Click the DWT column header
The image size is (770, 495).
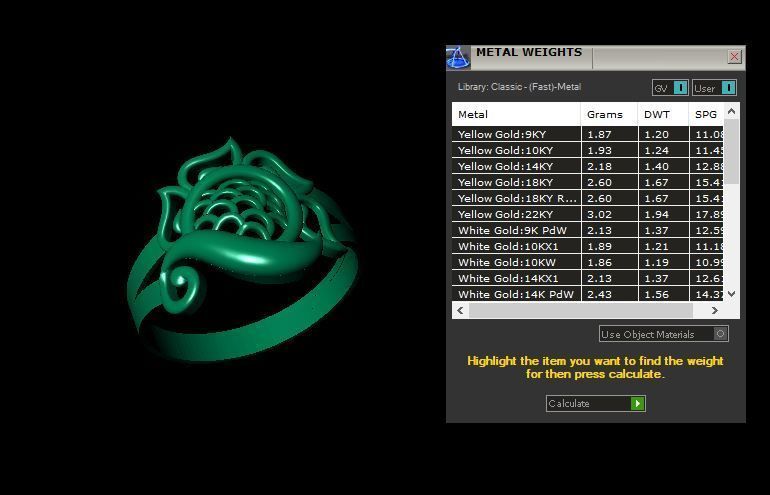click(663, 114)
